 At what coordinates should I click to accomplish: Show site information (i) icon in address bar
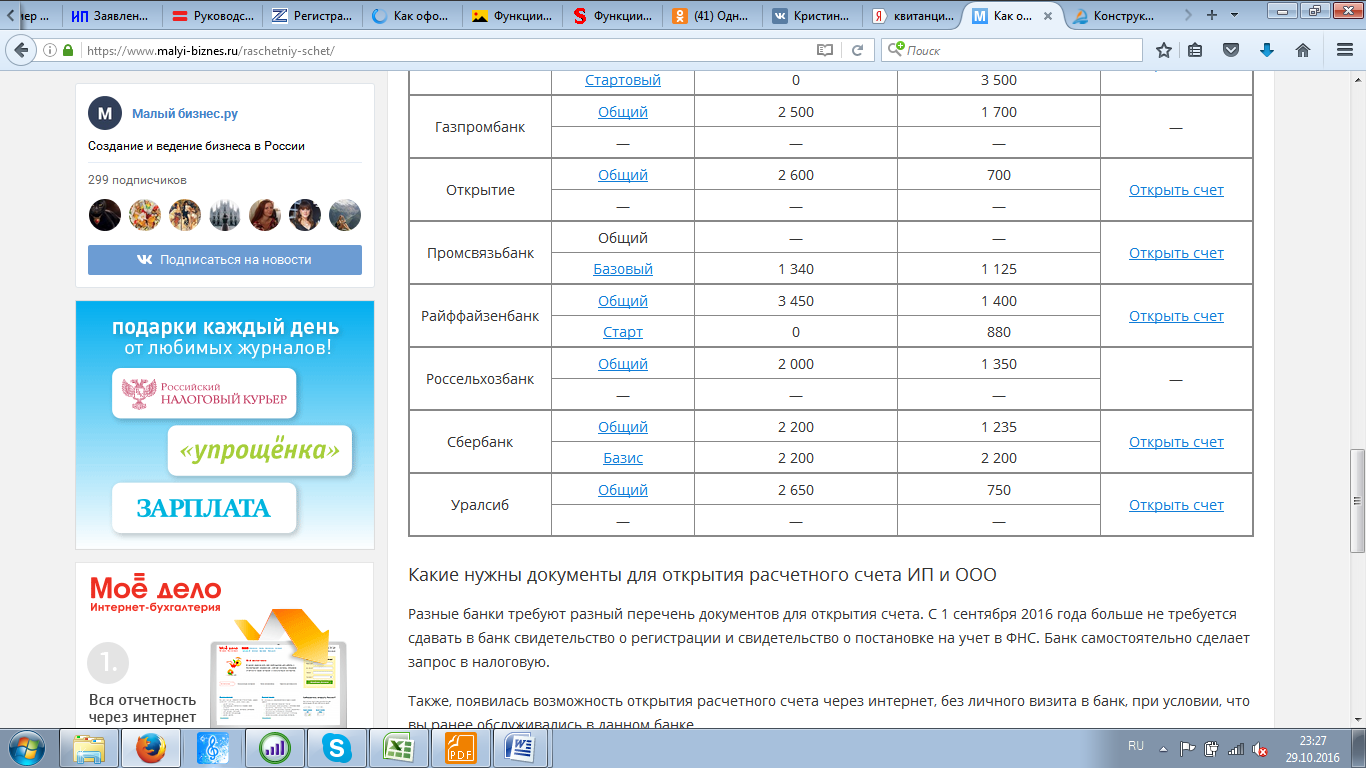[x=50, y=50]
